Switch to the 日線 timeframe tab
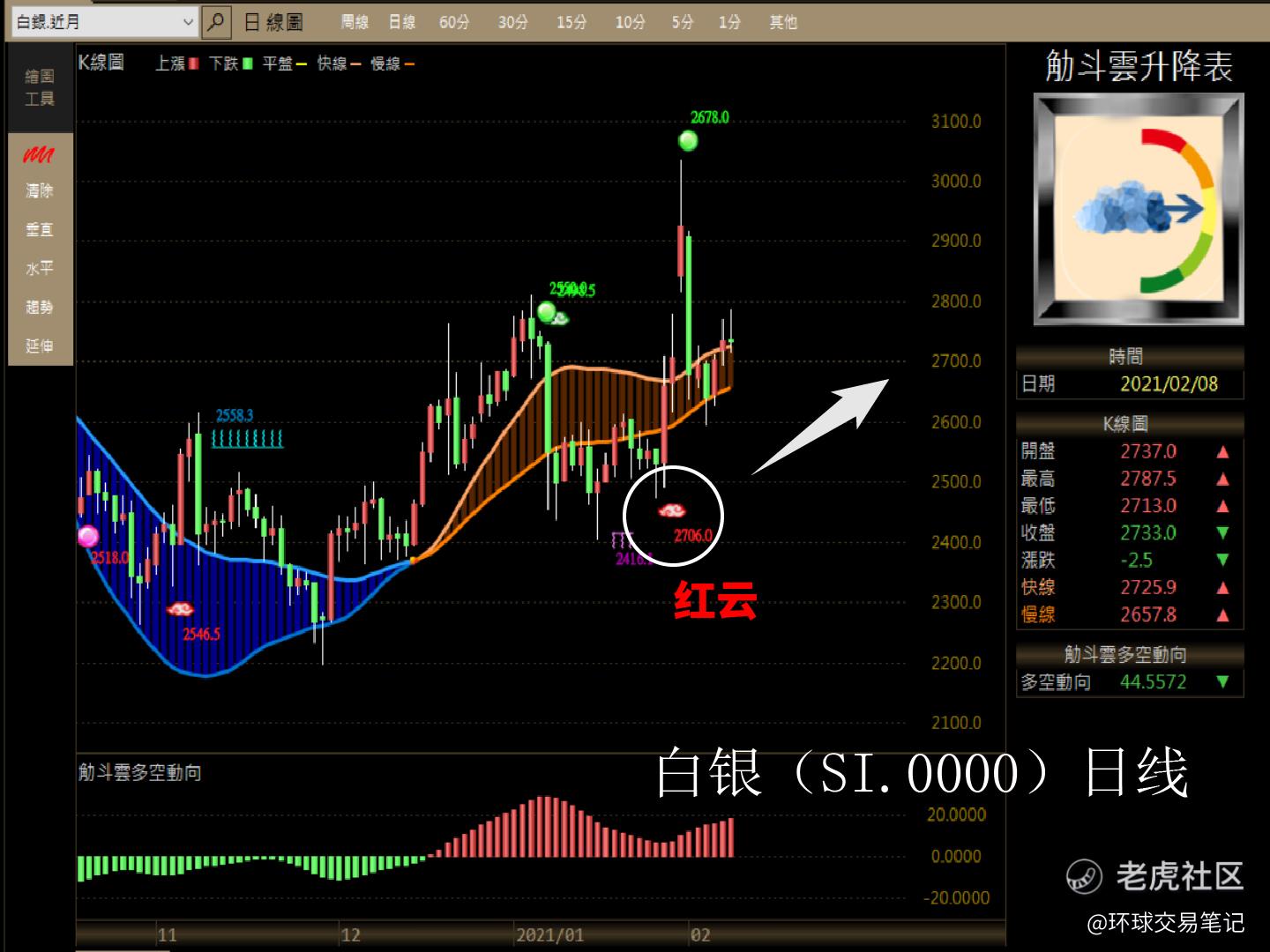 point(402,22)
